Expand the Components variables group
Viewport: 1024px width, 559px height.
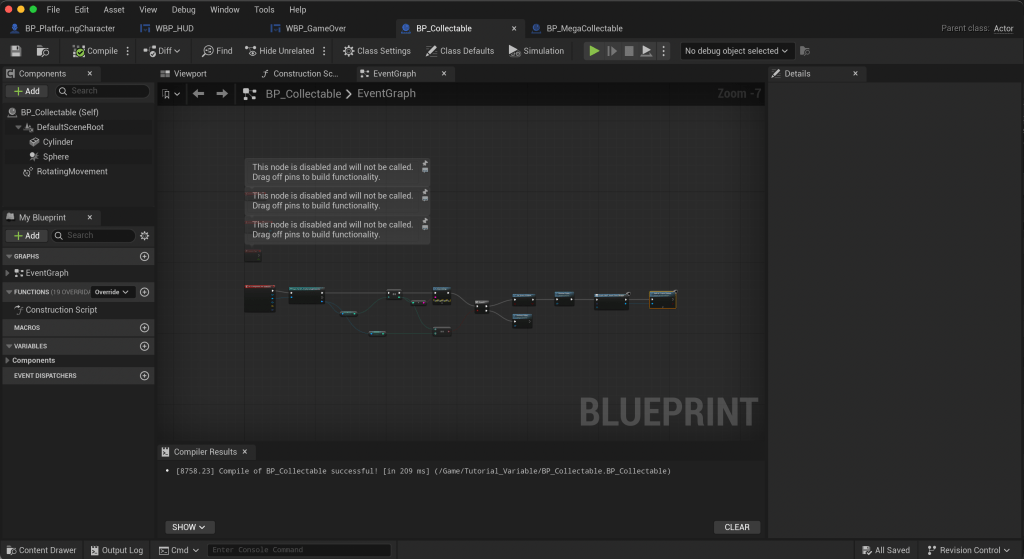(7, 360)
